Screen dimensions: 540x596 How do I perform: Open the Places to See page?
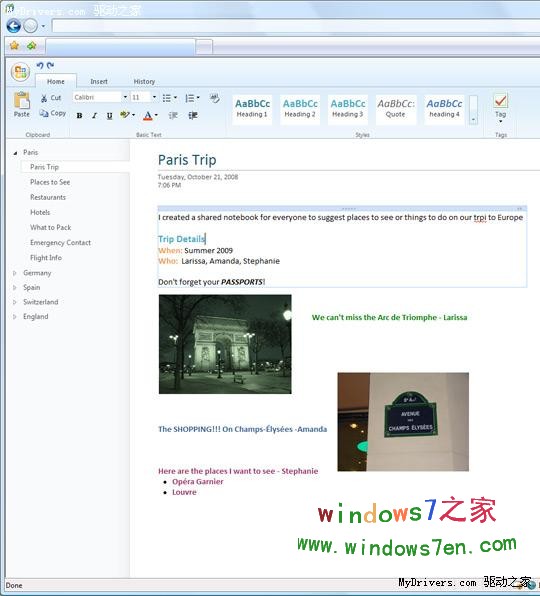point(50,182)
